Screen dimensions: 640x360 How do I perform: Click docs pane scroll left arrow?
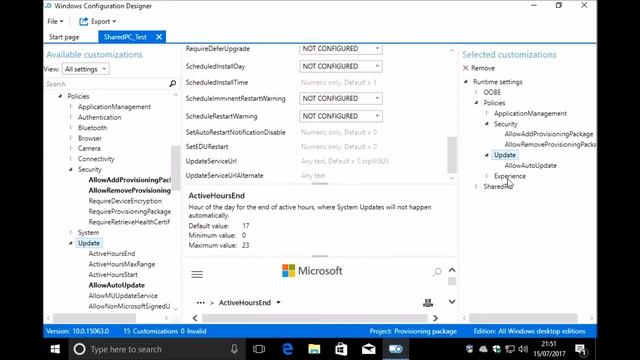(195, 318)
